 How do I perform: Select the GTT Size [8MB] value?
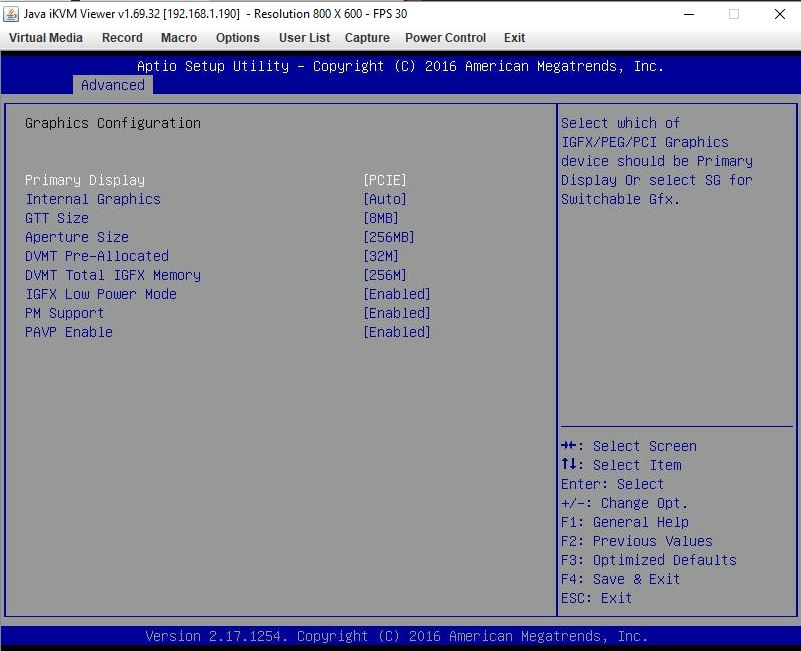(x=381, y=218)
